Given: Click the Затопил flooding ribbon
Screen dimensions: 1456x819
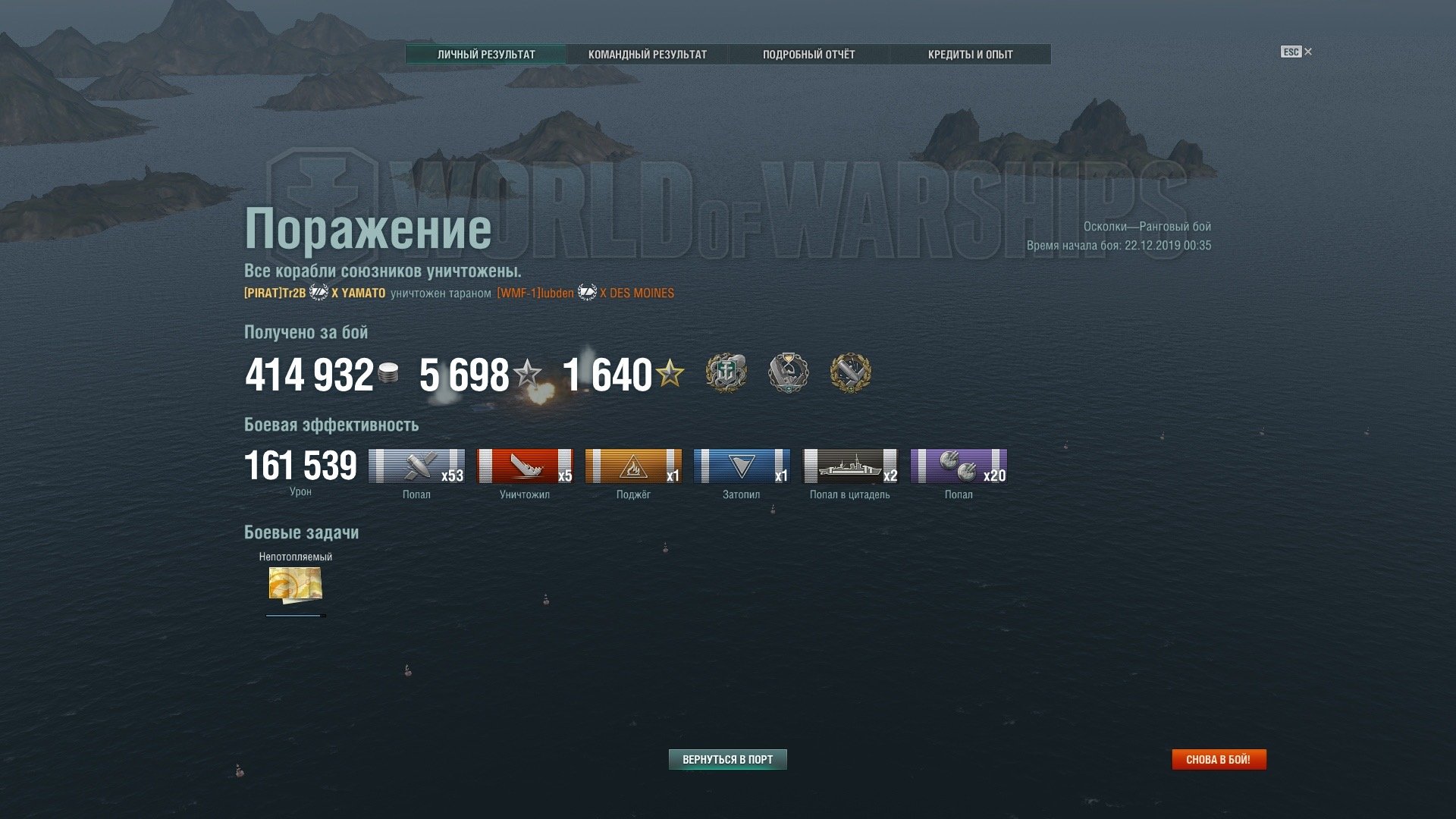Looking at the screenshot, I should [x=742, y=466].
